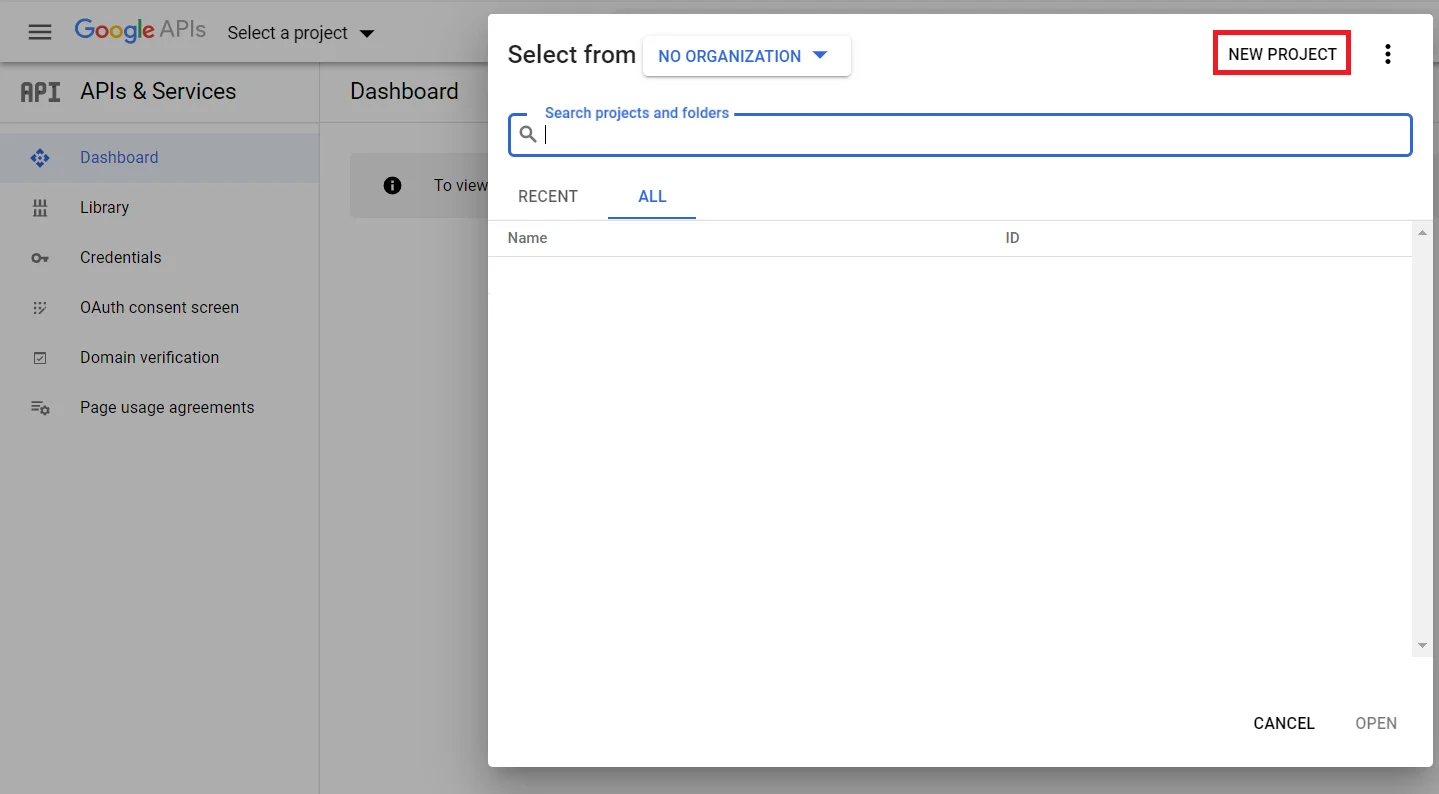Open Page usage agreements via its icon
The image size is (1439, 794).
pos(40,407)
